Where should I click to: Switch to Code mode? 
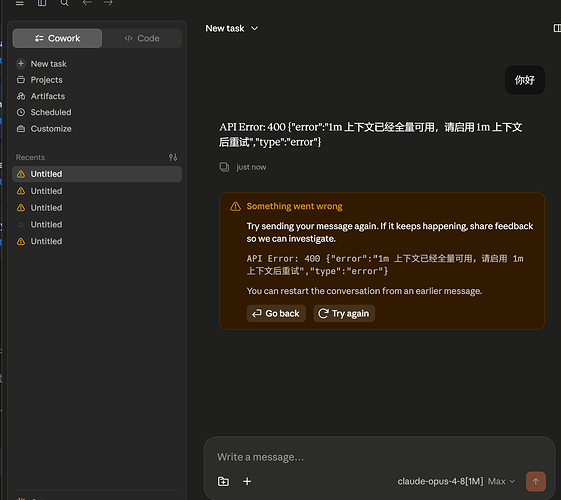(142, 38)
